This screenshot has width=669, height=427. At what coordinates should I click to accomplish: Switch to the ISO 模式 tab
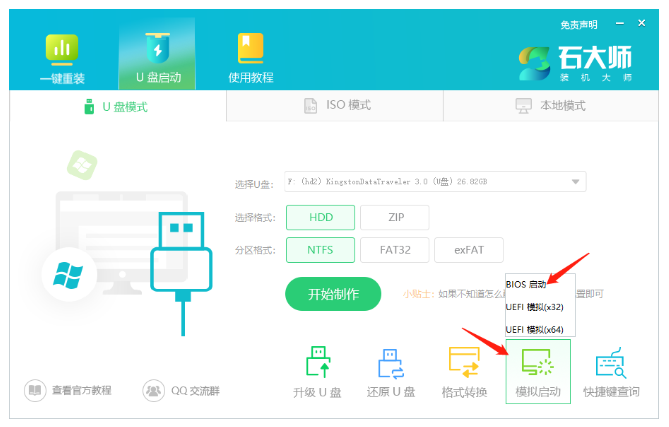[x=336, y=106]
